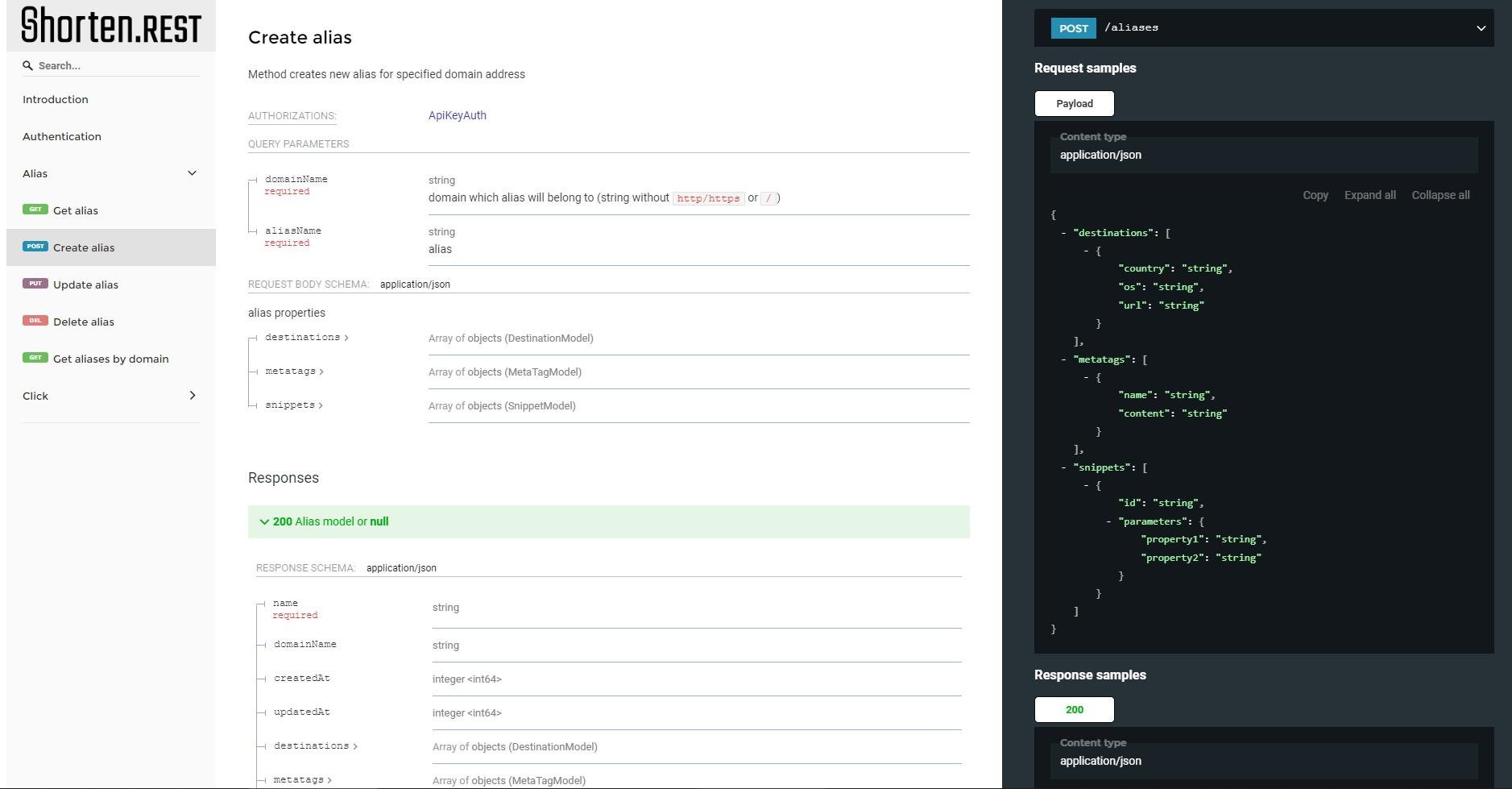Open the /aliases endpoint dropdown chevron
This screenshot has height=789, width=1512.
click(1481, 28)
